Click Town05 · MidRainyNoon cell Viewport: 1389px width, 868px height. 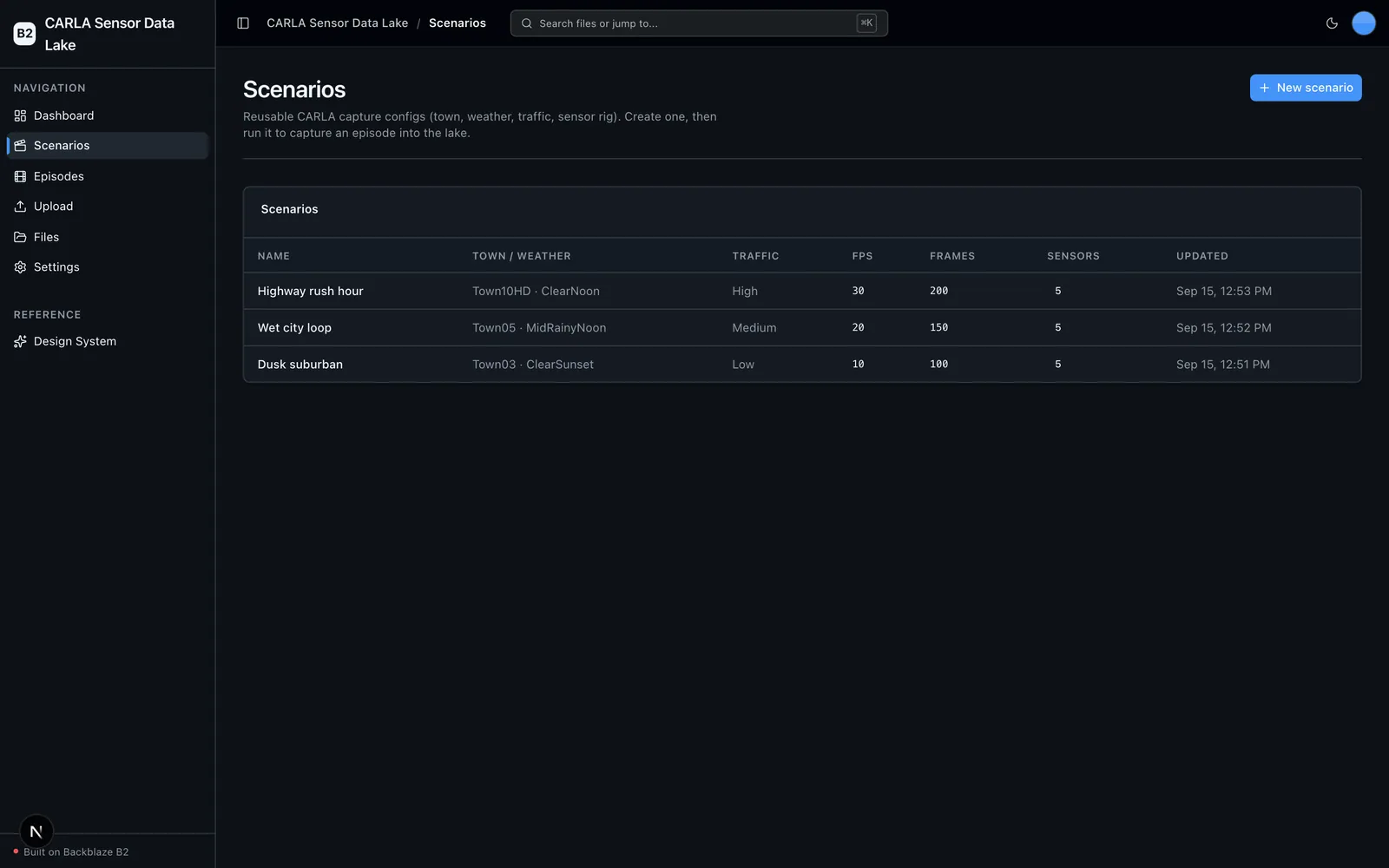539,328
